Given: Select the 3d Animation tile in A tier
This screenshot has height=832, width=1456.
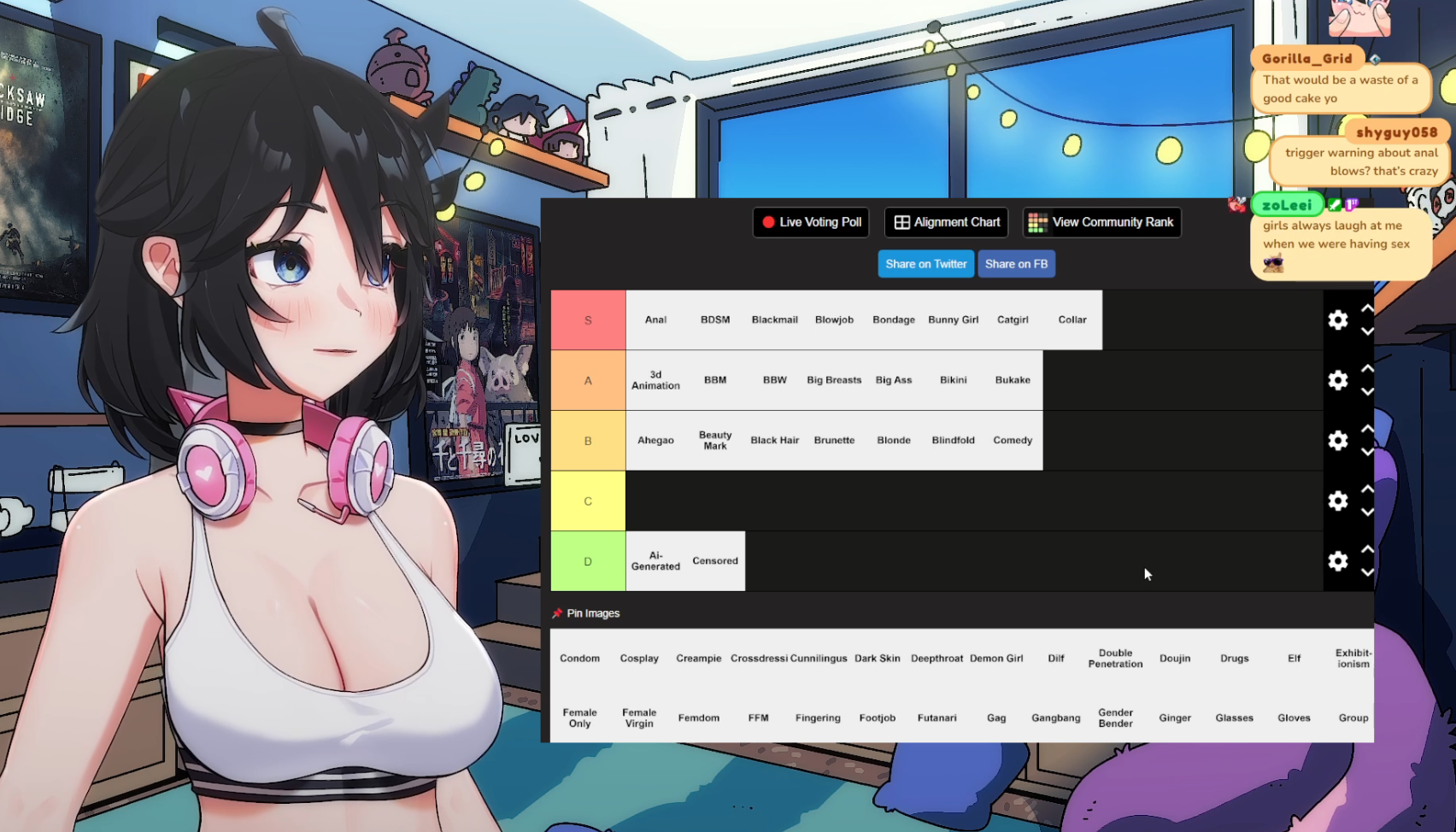Looking at the screenshot, I should pyautogui.click(x=655, y=380).
